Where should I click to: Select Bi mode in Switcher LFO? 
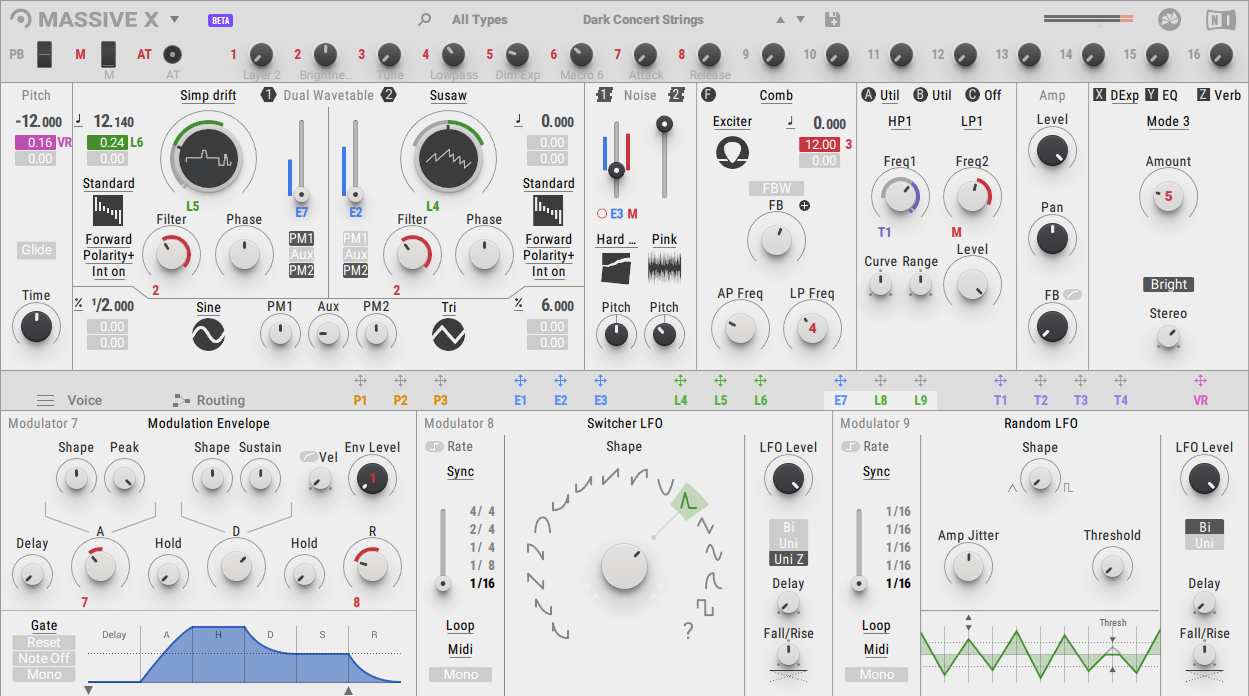point(788,527)
